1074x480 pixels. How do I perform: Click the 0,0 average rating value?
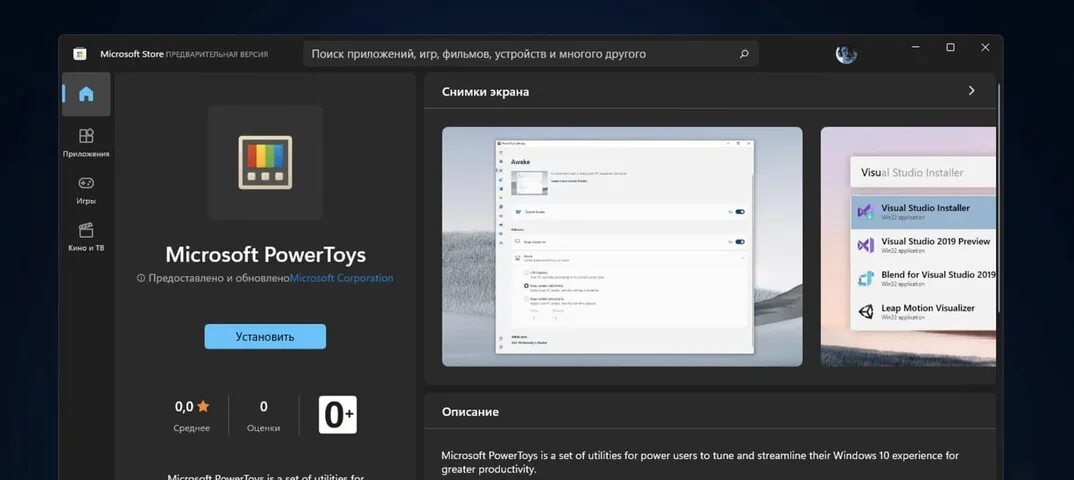tap(184, 407)
